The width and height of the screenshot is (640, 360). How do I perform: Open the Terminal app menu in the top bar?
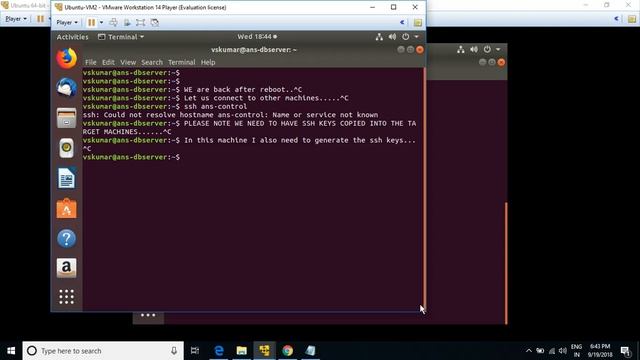tap(121, 37)
